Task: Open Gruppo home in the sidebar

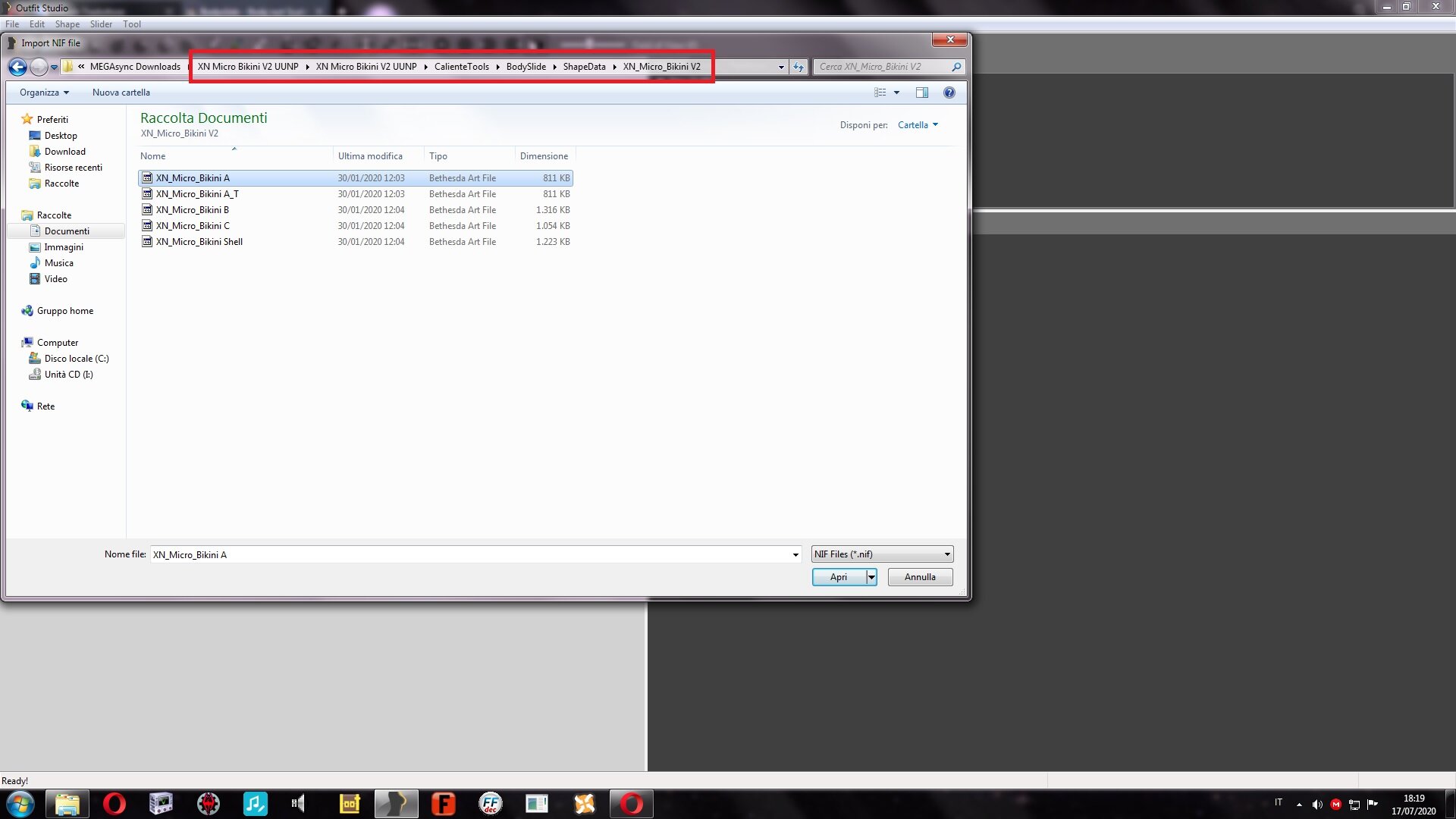Action: (58, 311)
